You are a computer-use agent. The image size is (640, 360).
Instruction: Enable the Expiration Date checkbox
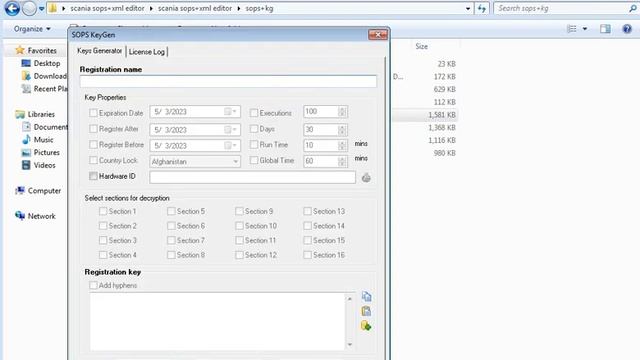(x=93, y=113)
